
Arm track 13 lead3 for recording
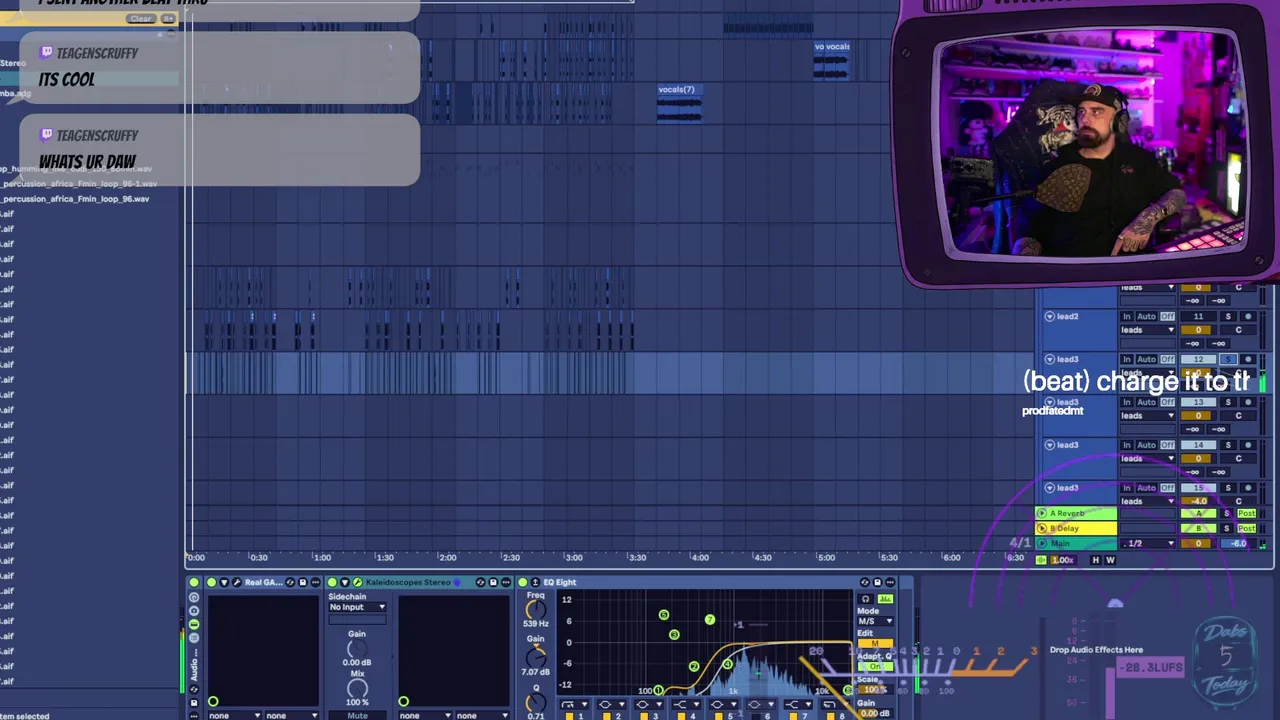pyautogui.click(x=1248, y=402)
